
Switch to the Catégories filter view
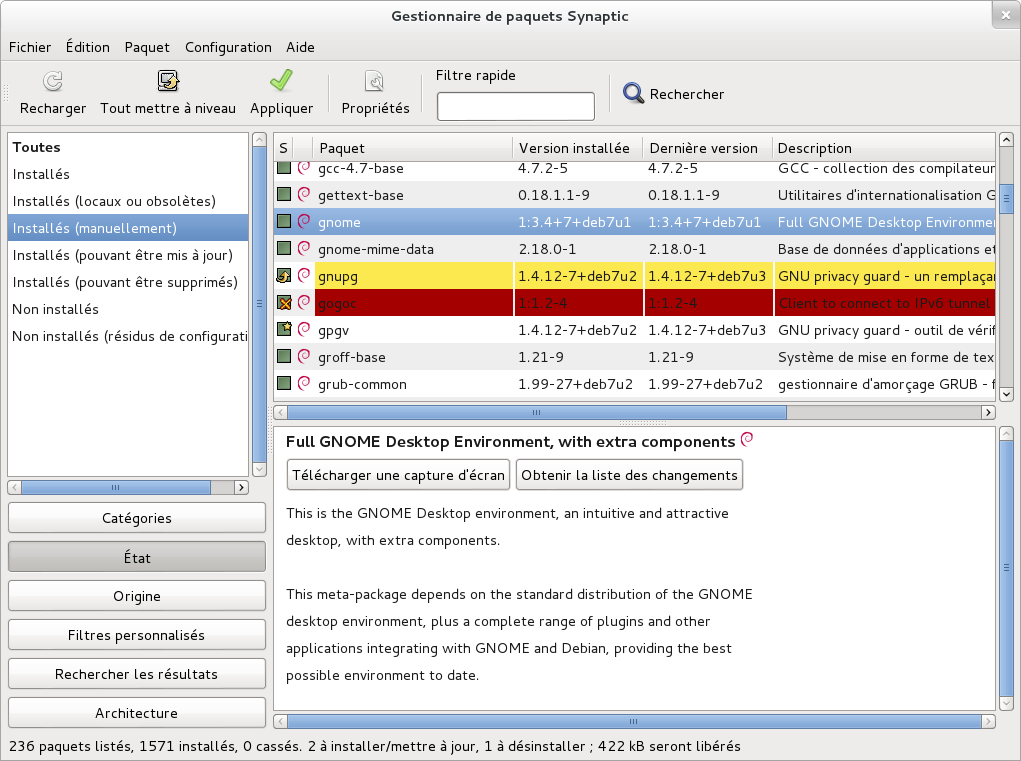coord(136,518)
